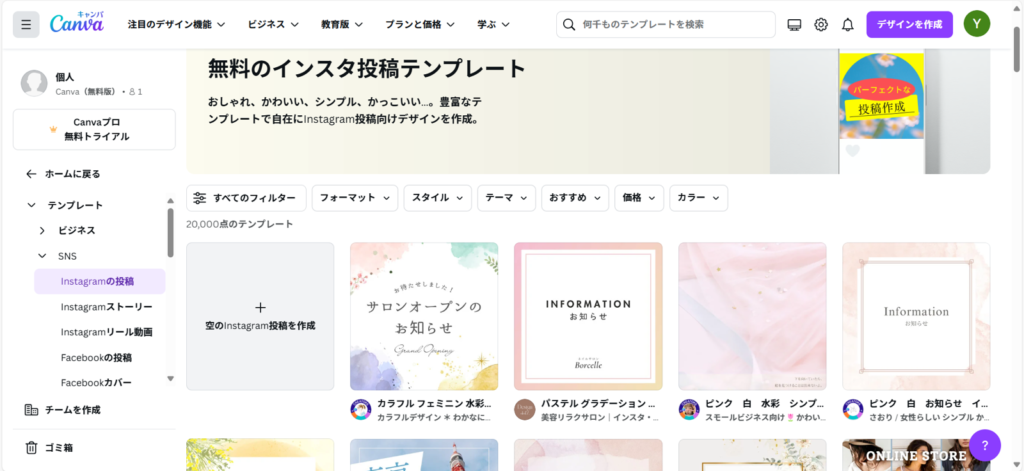The height and width of the screenshot is (471, 1024).
Task: Expand the フォーマット dropdown
Action: click(355, 198)
